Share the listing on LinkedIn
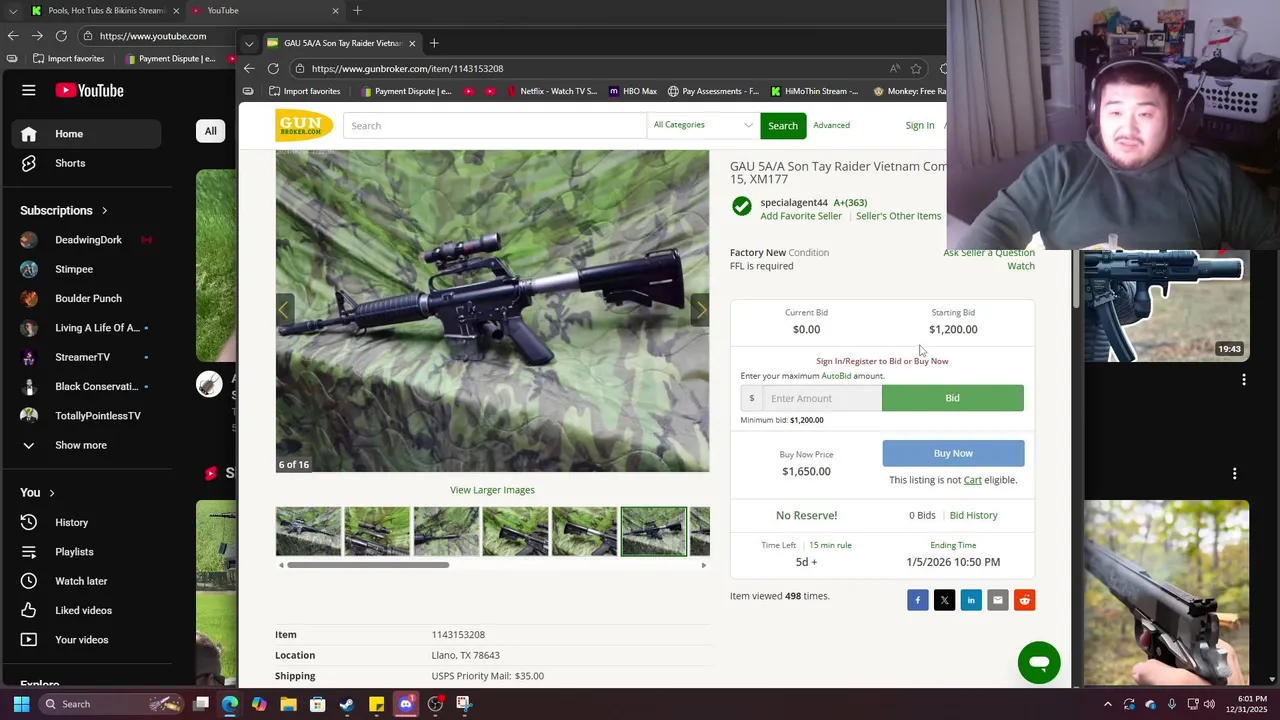The image size is (1280, 720). pyautogui.click(x=971, y=600)
